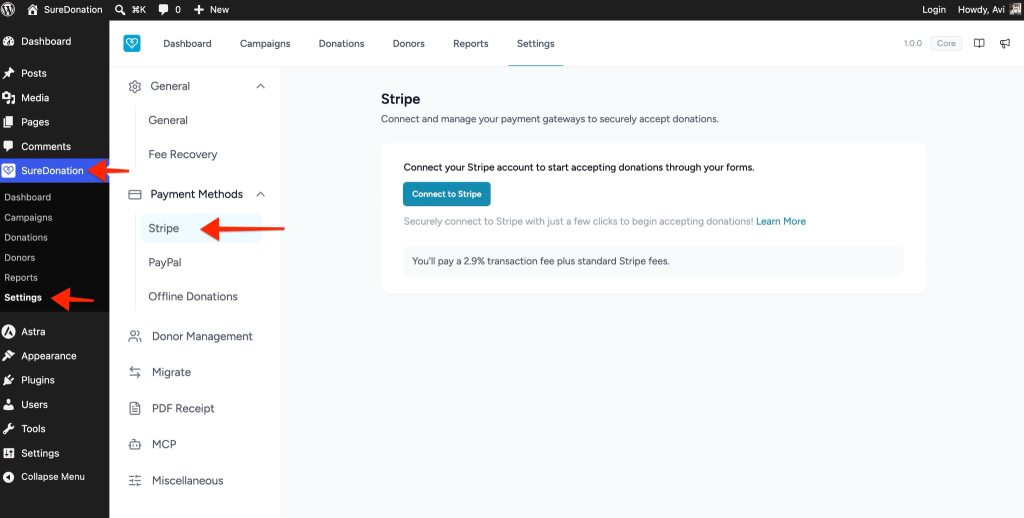Click the Payment Methods card icon
This screenshot has height=518, width=1024.
[135, 195]
